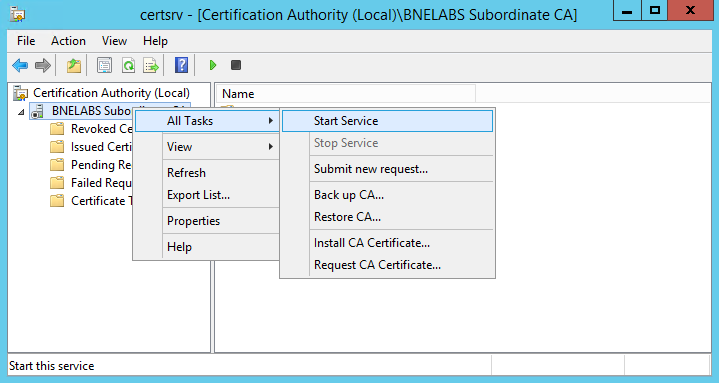Select the Certificate Templates tree label
The image size is (719, 383).
point(101,201)
